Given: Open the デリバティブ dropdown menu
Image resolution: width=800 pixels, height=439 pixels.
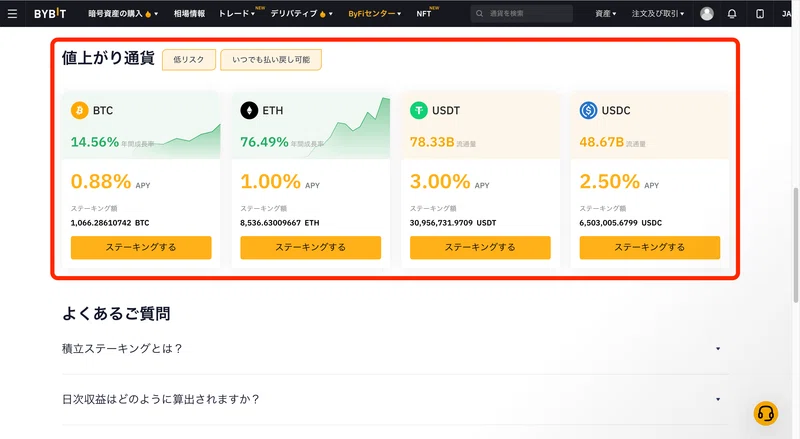Looking at the screenshot, I should 302,14.
